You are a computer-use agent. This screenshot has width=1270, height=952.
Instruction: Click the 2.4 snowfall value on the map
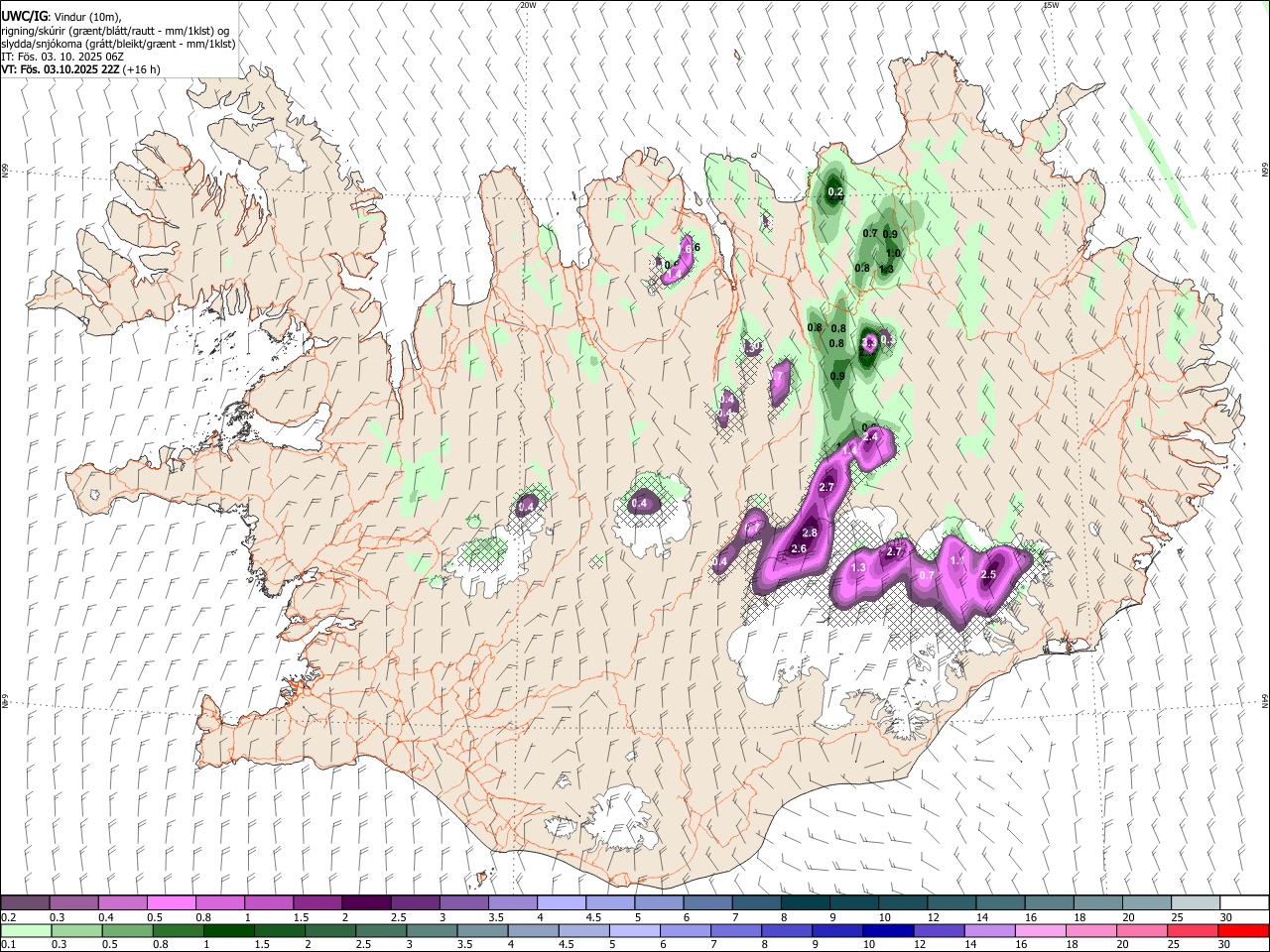[871, 436]
